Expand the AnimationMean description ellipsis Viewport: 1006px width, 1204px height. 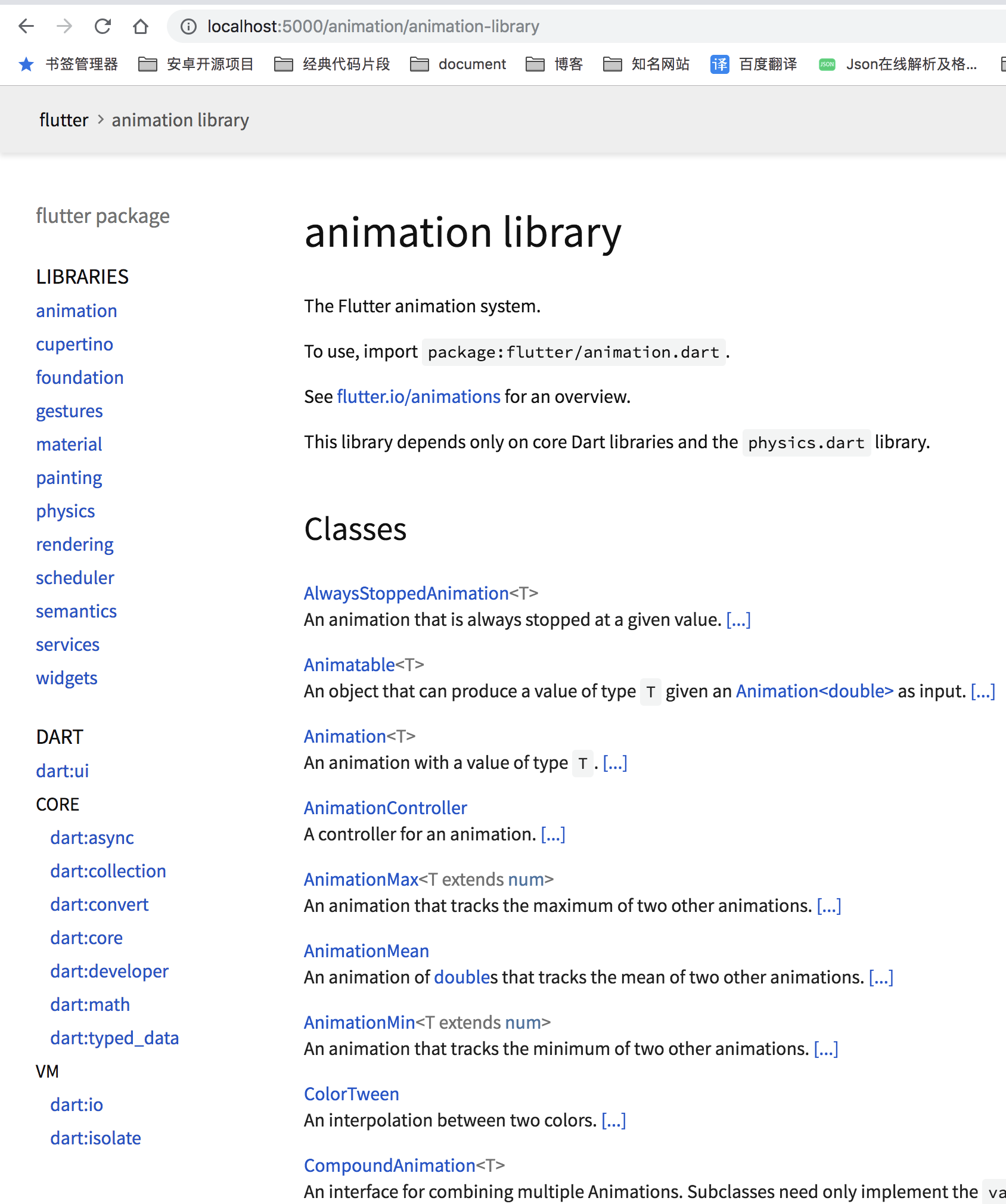point(881,977)
